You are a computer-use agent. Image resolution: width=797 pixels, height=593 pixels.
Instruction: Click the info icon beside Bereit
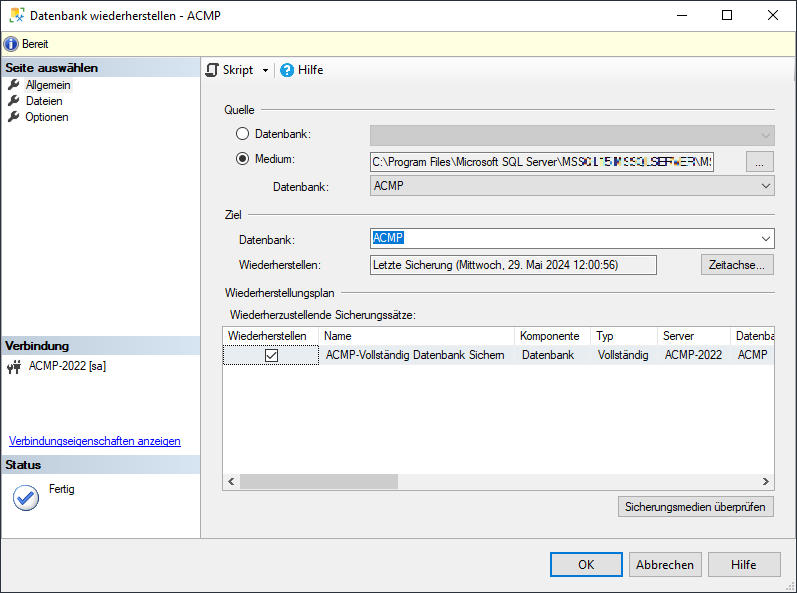click(11, 44)
